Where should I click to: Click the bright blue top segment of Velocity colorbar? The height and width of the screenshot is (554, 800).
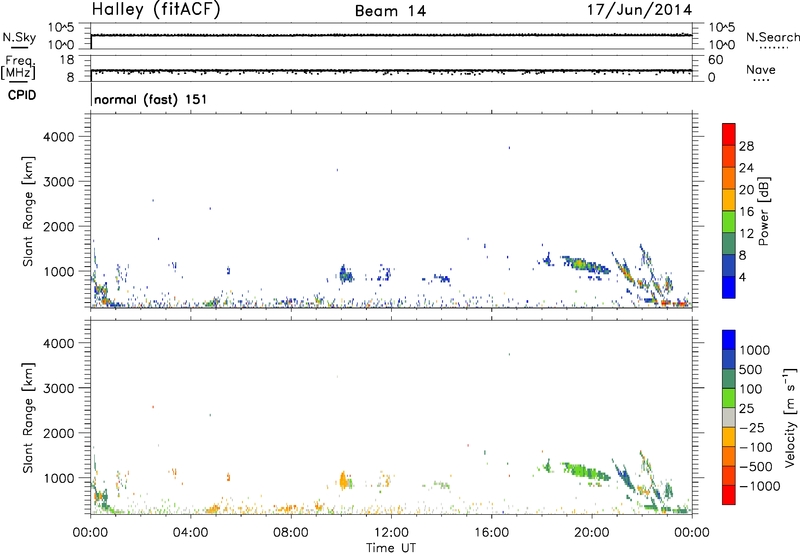(x=729, y=339)
